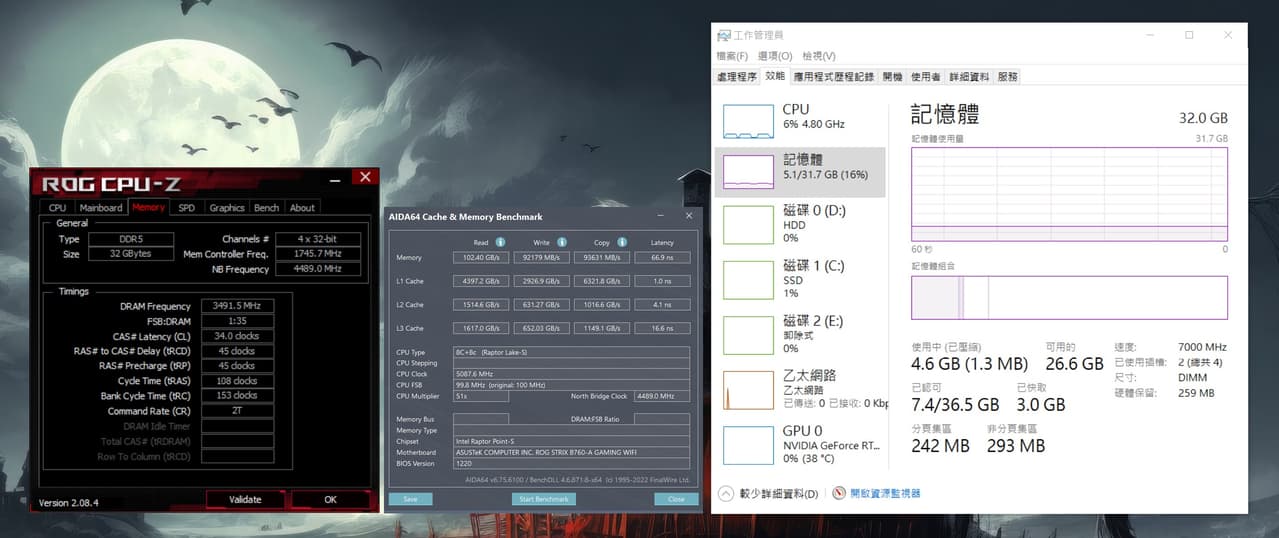Open the resource monitor icon in Task Manager
This screenshot has width=1279, height=538.
tap(839, 493)
